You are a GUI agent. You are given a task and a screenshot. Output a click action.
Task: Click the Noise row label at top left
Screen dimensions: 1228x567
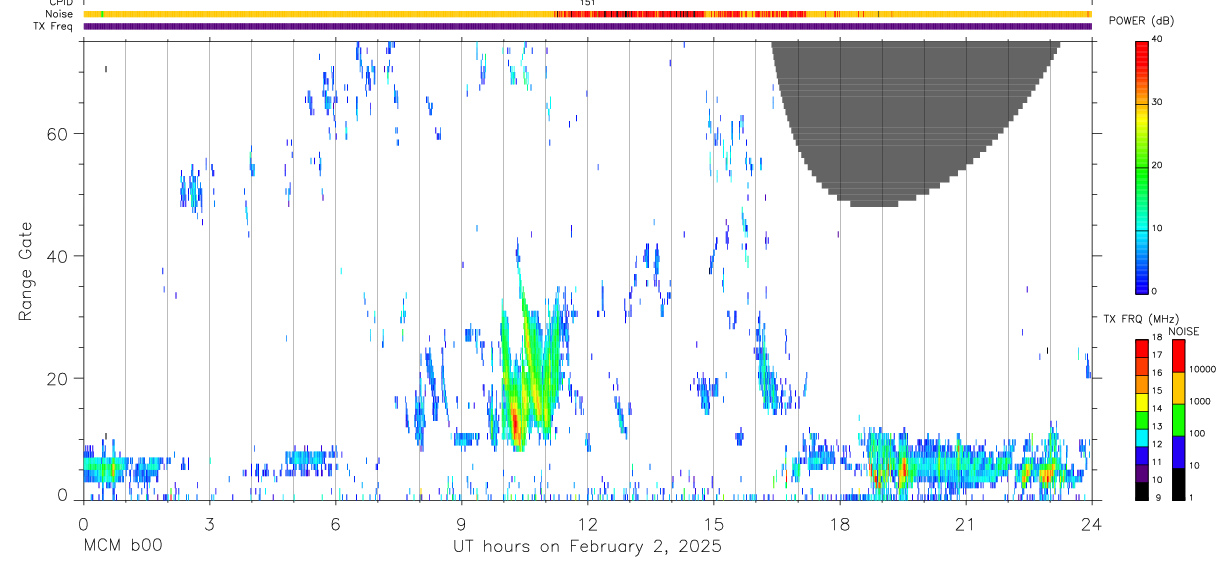click(59, 14)
